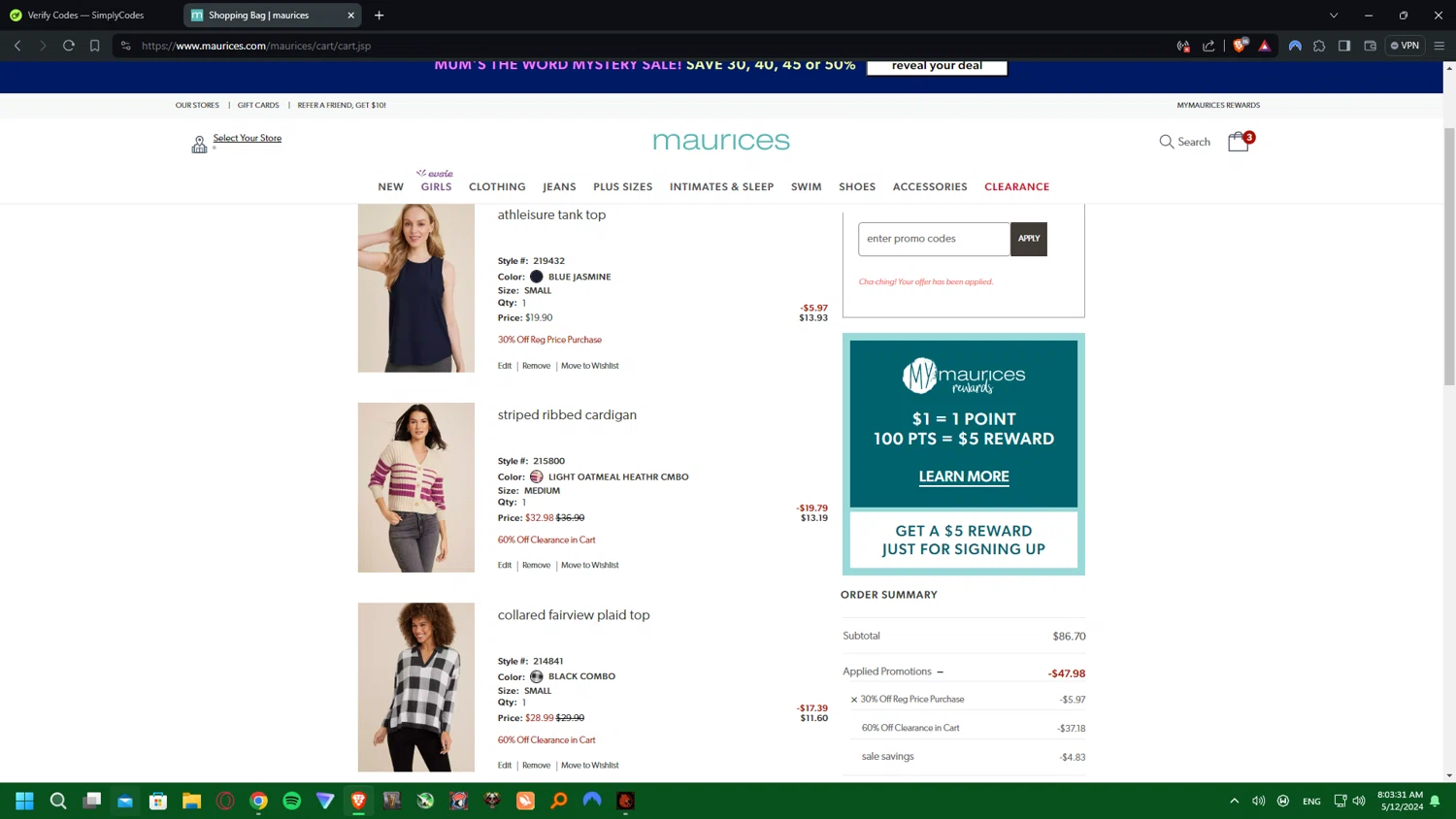Image resolution: width=1456 pixels, height=819 pixels.
Task: Open the JEANS menu
Action: pyautogui.click(x=559, y=186)
